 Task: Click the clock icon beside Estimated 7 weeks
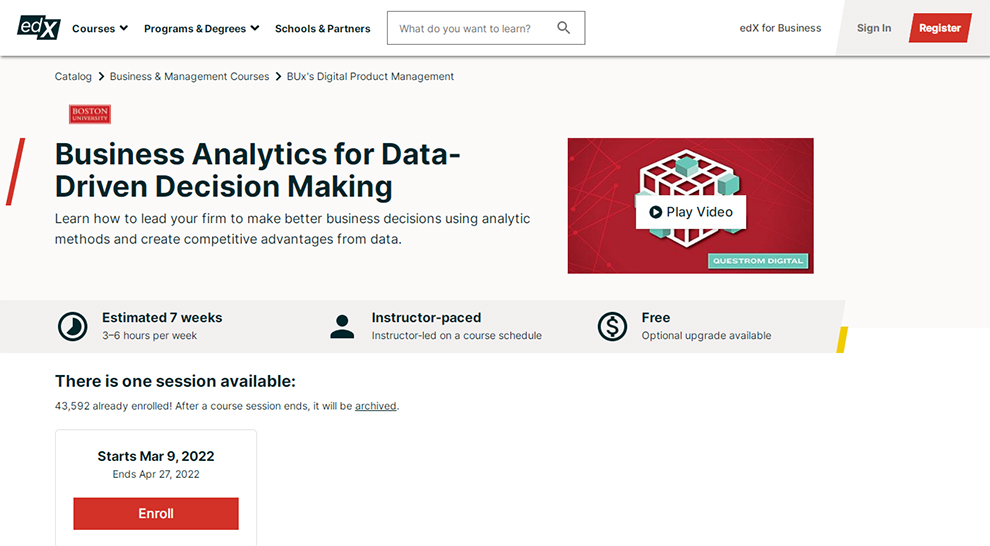point(73,326)
